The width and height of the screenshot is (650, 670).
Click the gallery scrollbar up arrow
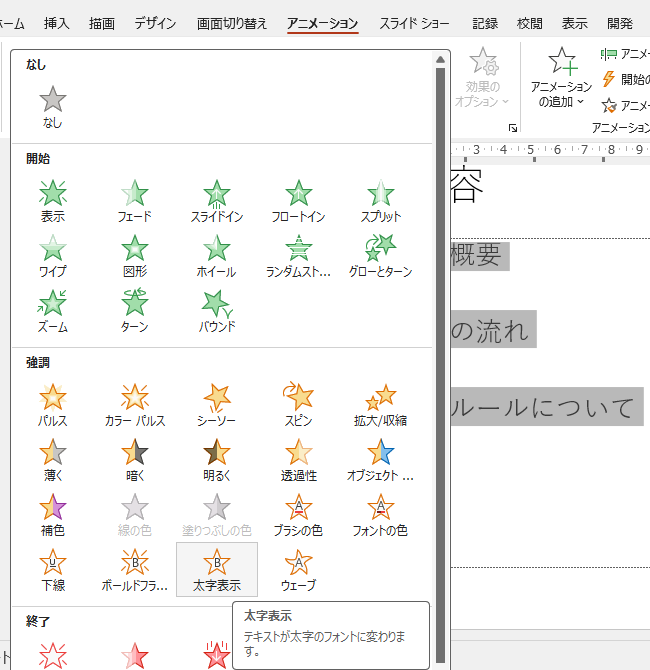(441, 59)
